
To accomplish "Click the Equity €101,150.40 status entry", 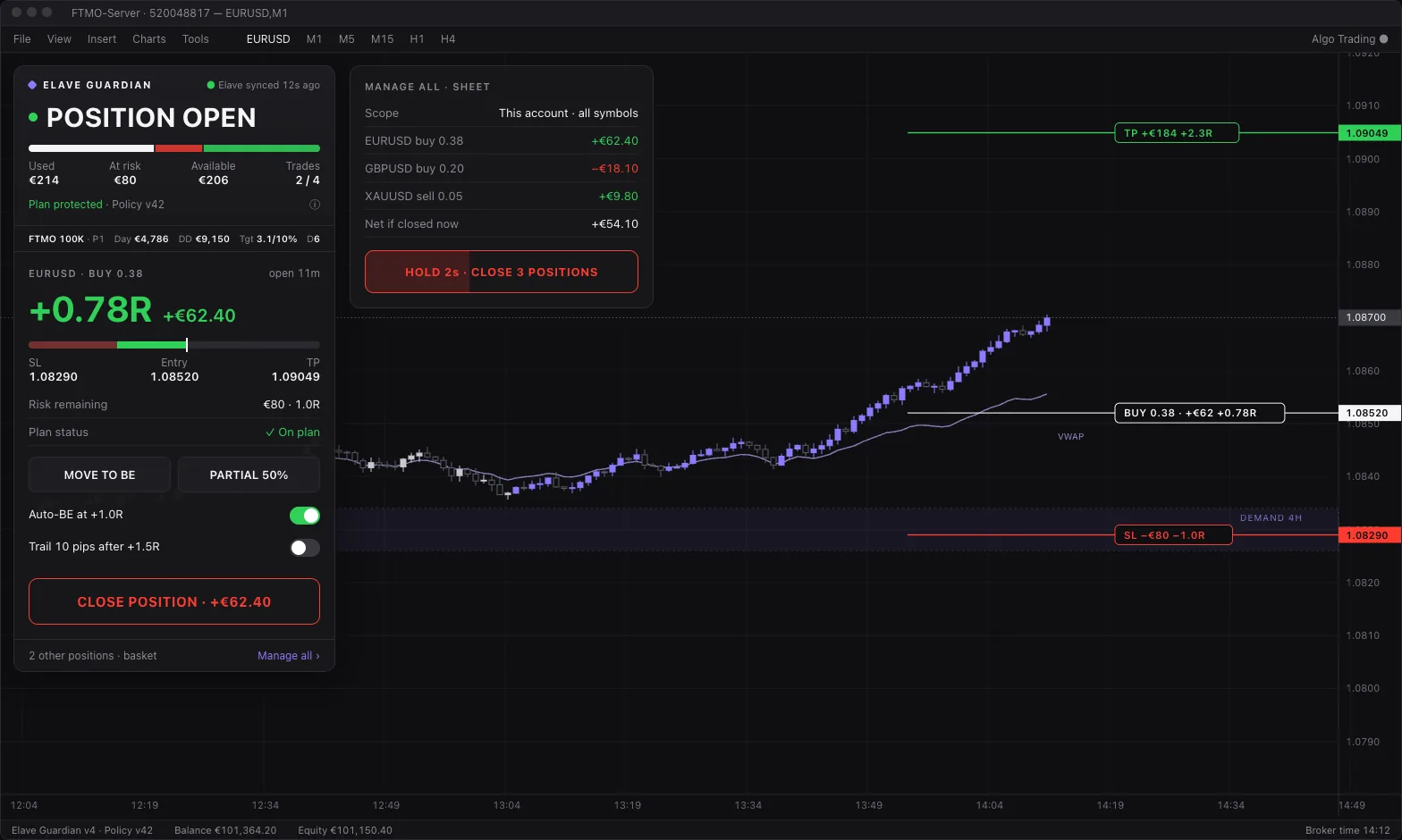I will pos(345,830).
